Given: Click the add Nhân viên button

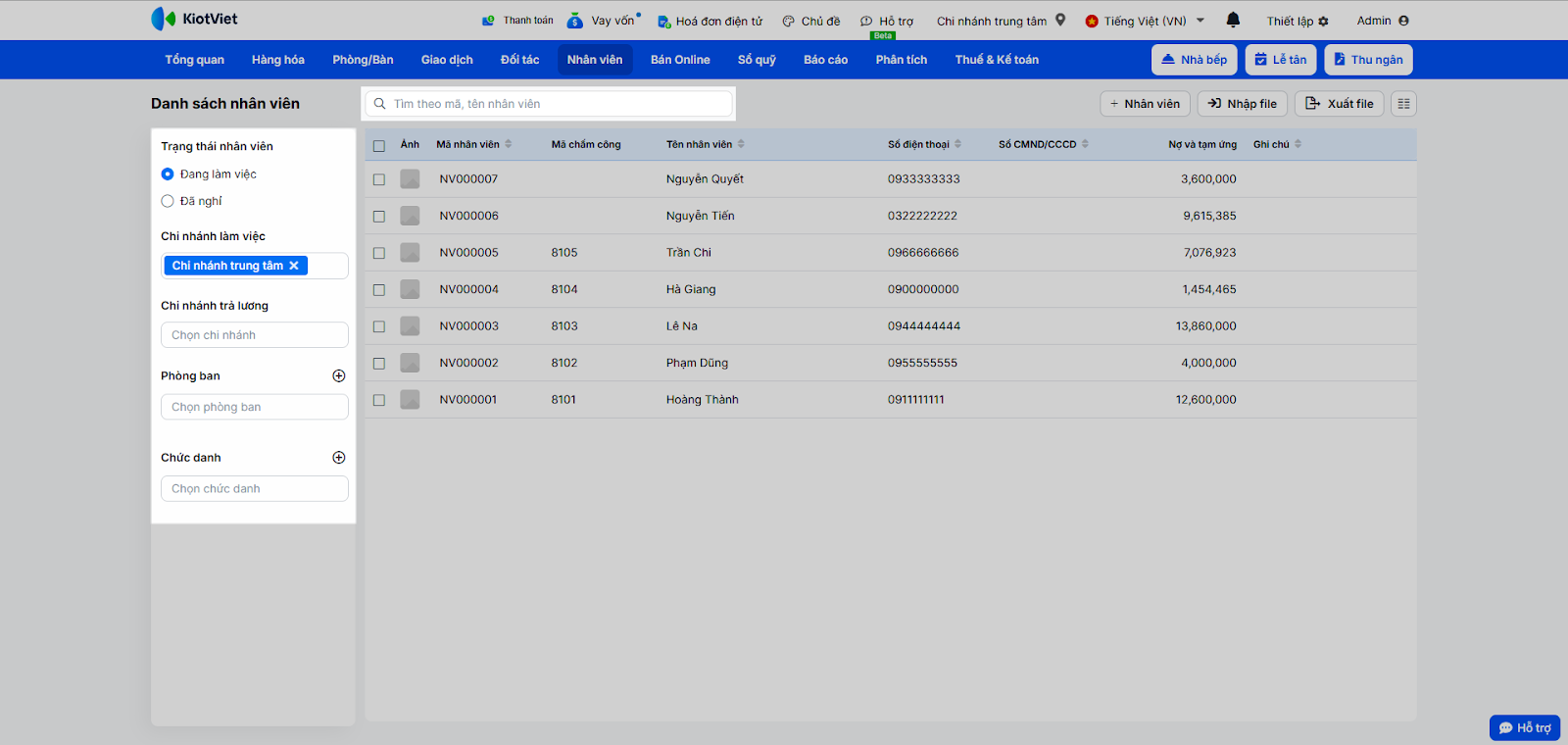Looking at the screenshot, I should click(1146, 104).
